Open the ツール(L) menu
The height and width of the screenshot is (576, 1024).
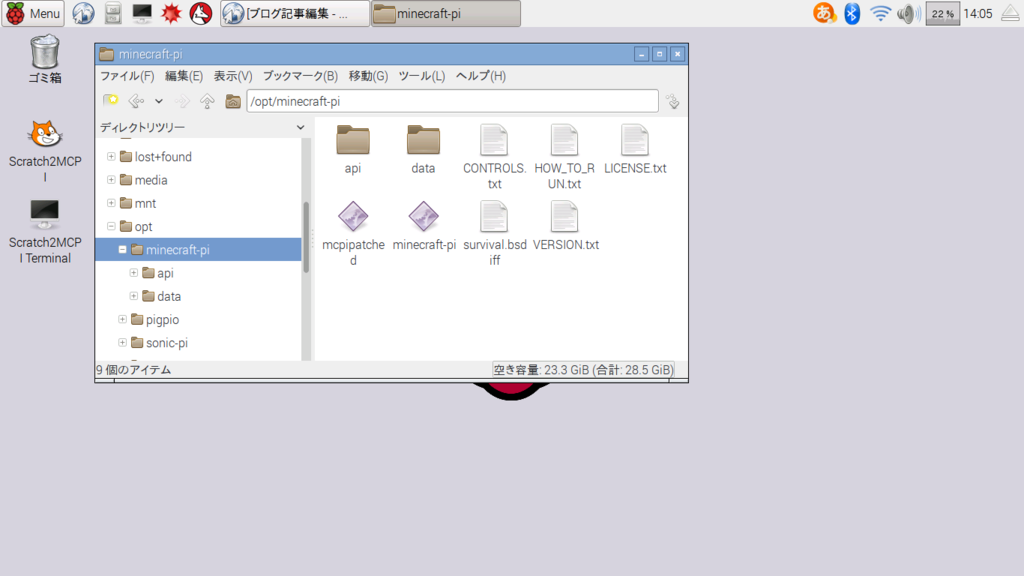point(422,76)
